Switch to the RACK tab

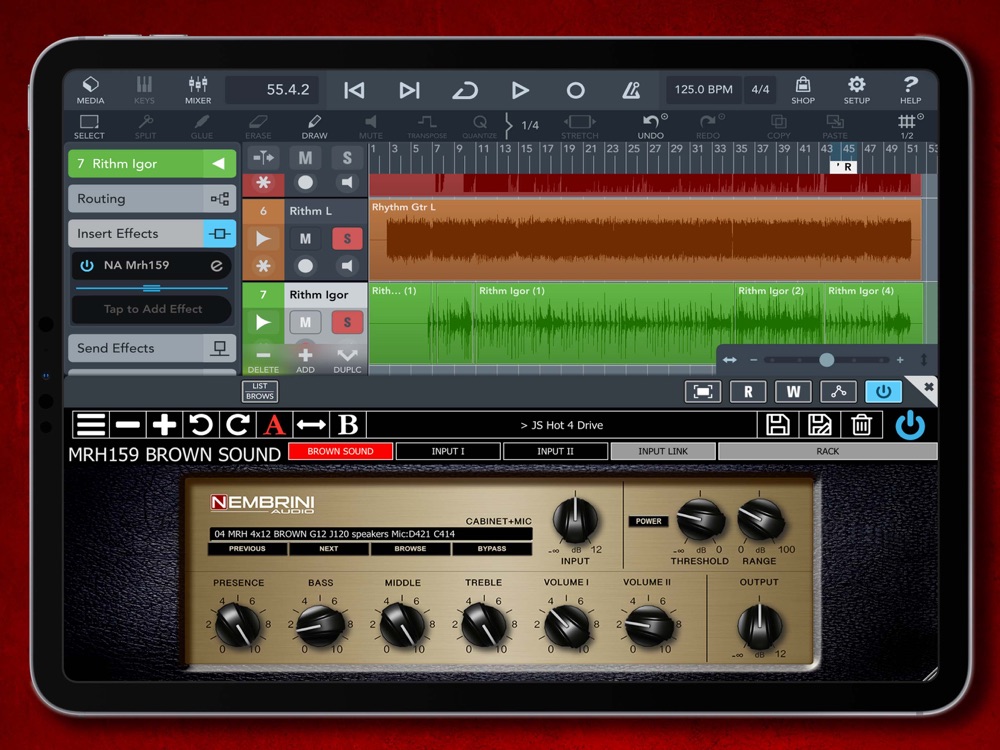[828, 452]
